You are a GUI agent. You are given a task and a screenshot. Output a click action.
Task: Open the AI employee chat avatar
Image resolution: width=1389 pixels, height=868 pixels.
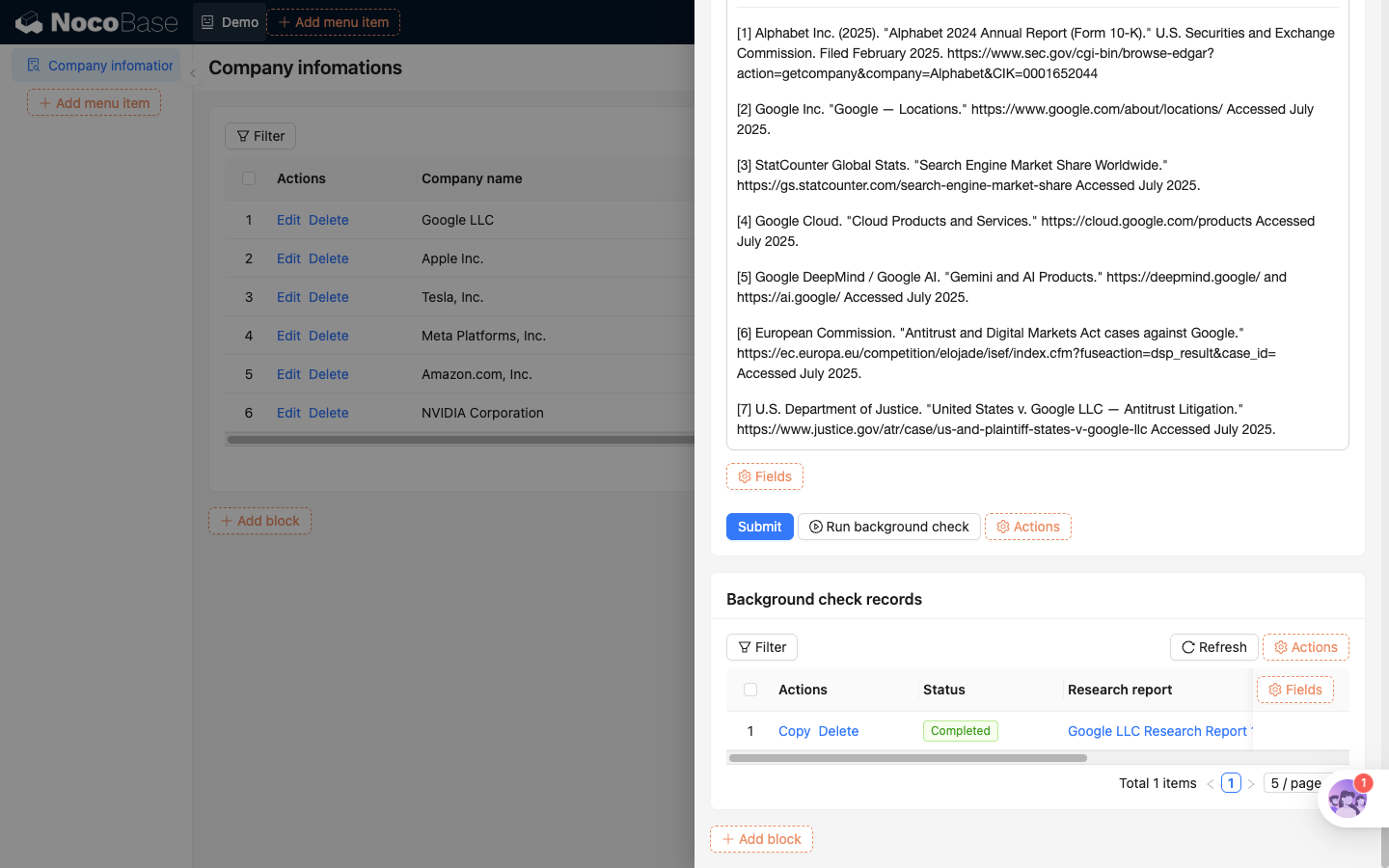point(1347,799)
